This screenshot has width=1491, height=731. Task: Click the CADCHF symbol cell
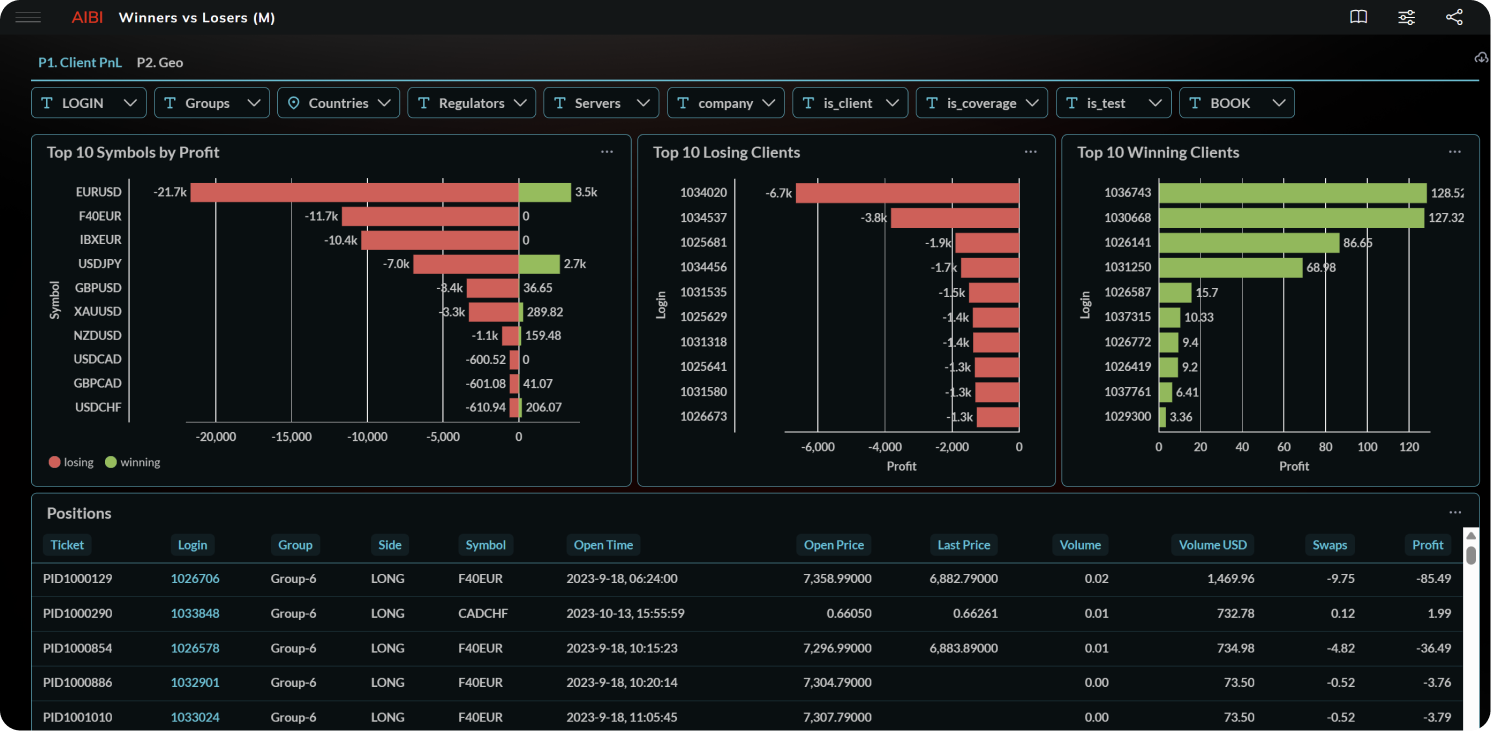tap(483, 613)
